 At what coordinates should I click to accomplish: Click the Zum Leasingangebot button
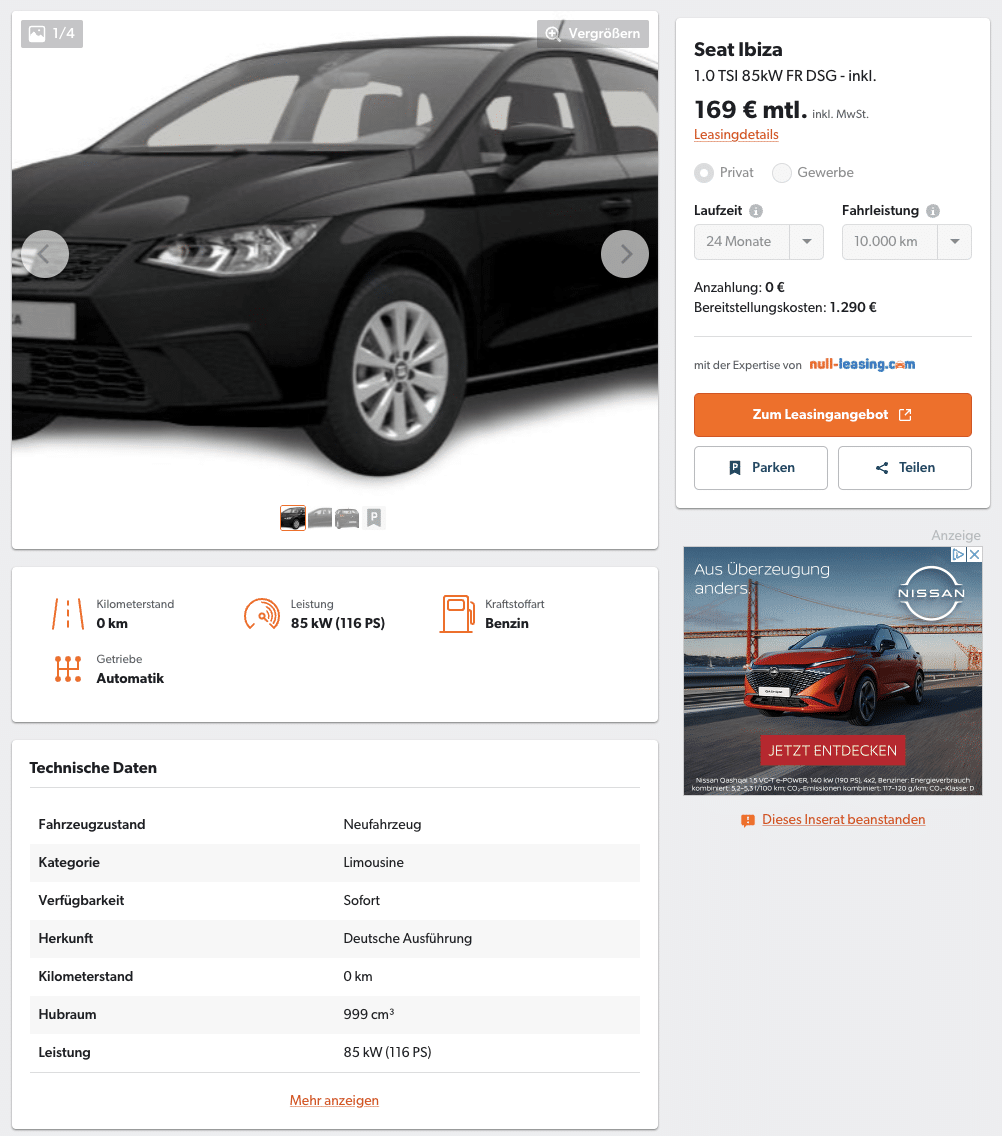(832, 414)
